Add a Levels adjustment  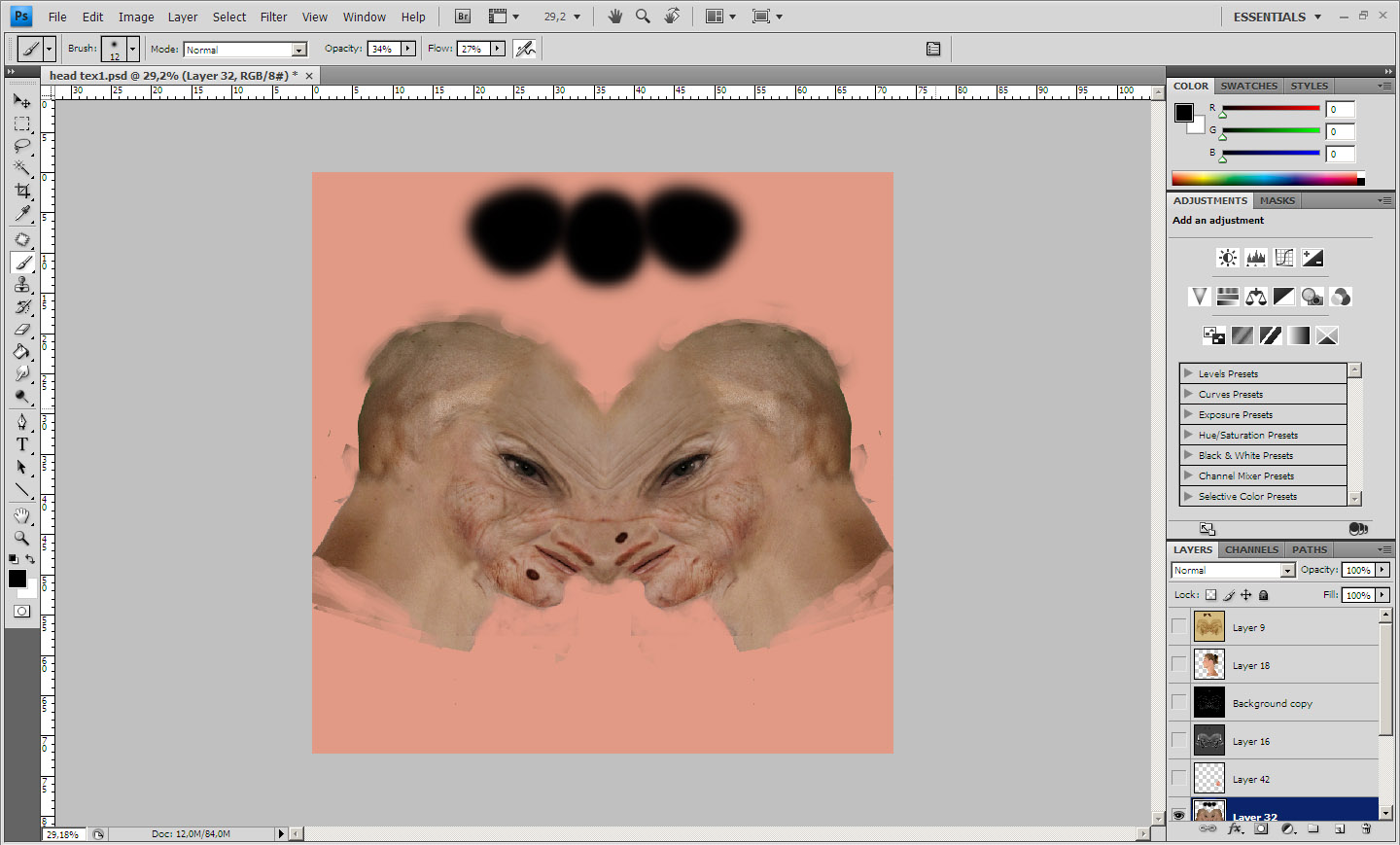(1256, 258)
